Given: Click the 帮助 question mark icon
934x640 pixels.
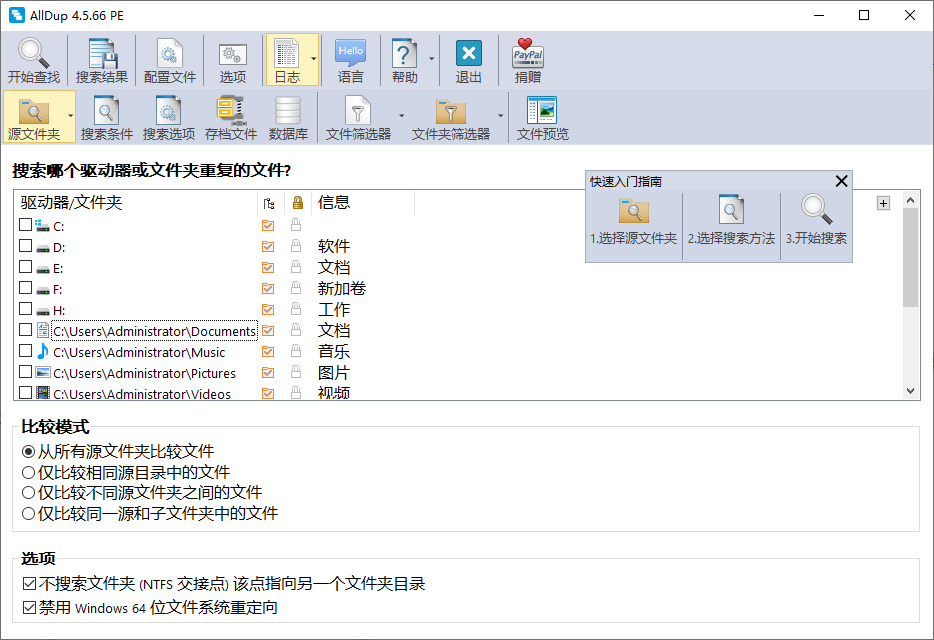Looking at the screenshot, I should 404,60.
